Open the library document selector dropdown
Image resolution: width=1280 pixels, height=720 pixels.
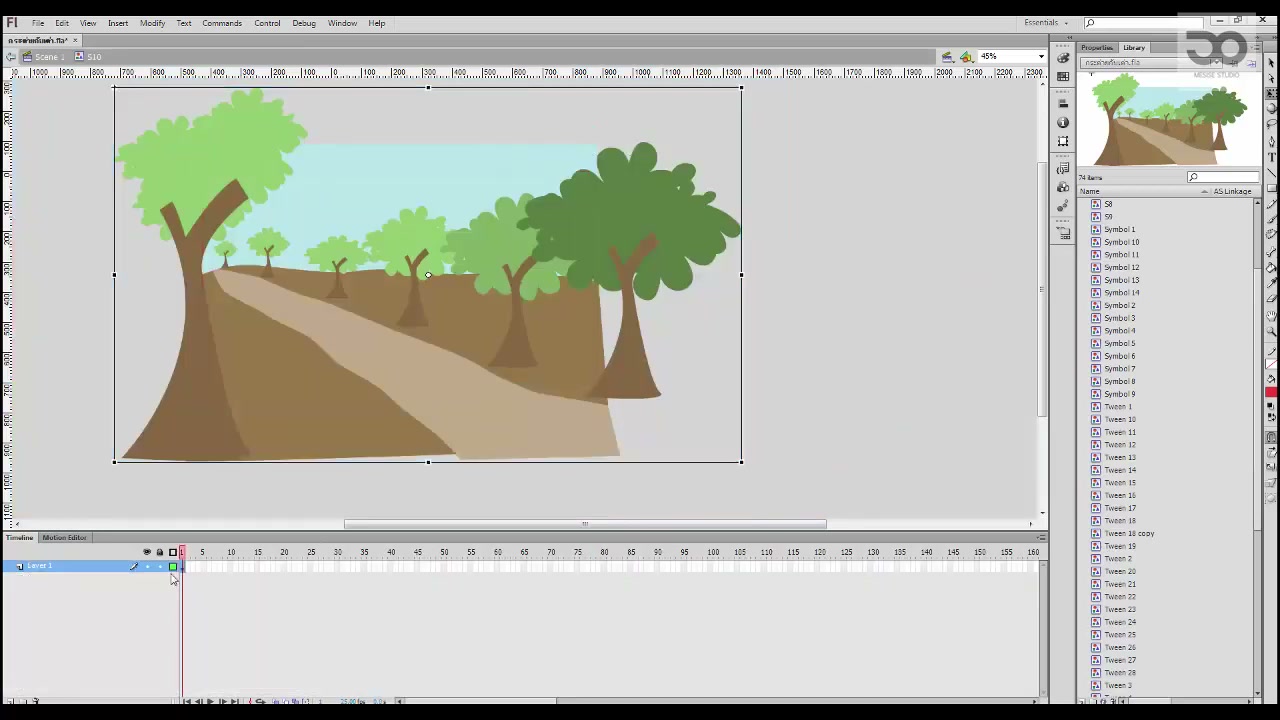click(1151, 63)
